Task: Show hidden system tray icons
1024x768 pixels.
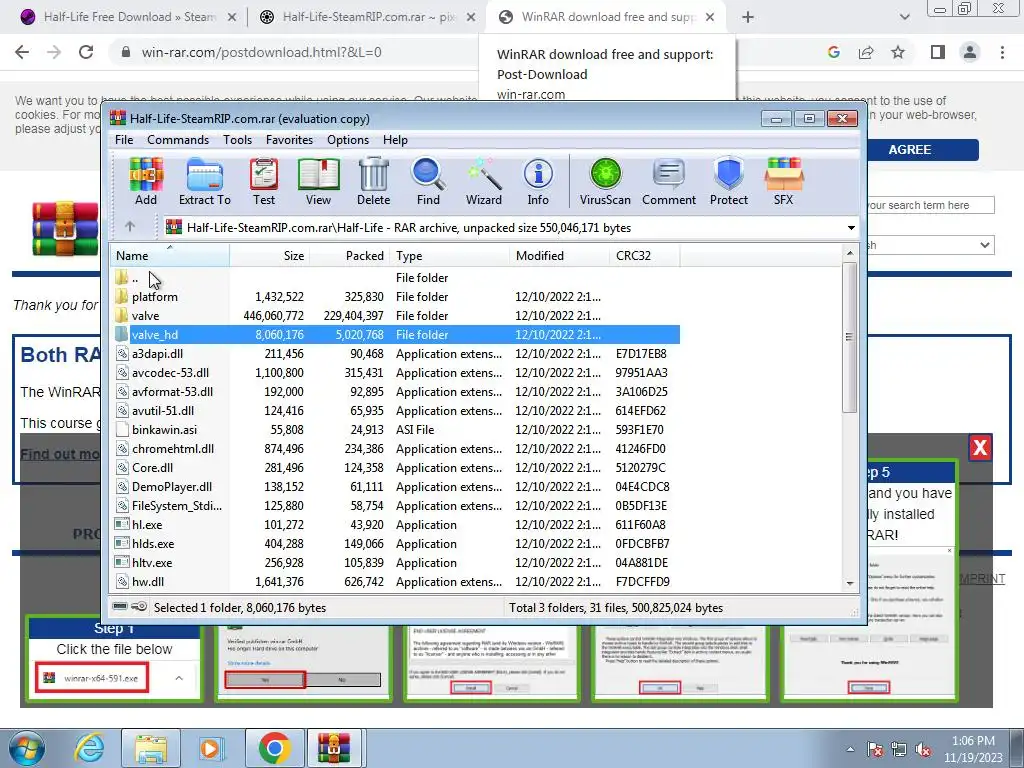Action: (850, 749)
